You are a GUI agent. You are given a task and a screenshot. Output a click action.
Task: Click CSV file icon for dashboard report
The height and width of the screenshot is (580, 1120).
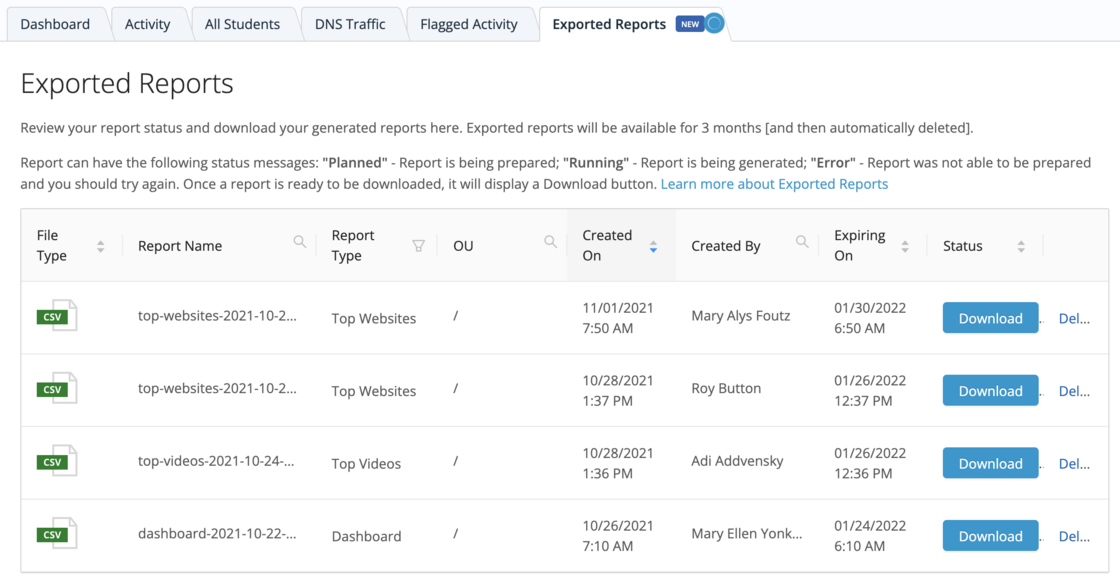[x=56, y=535]
